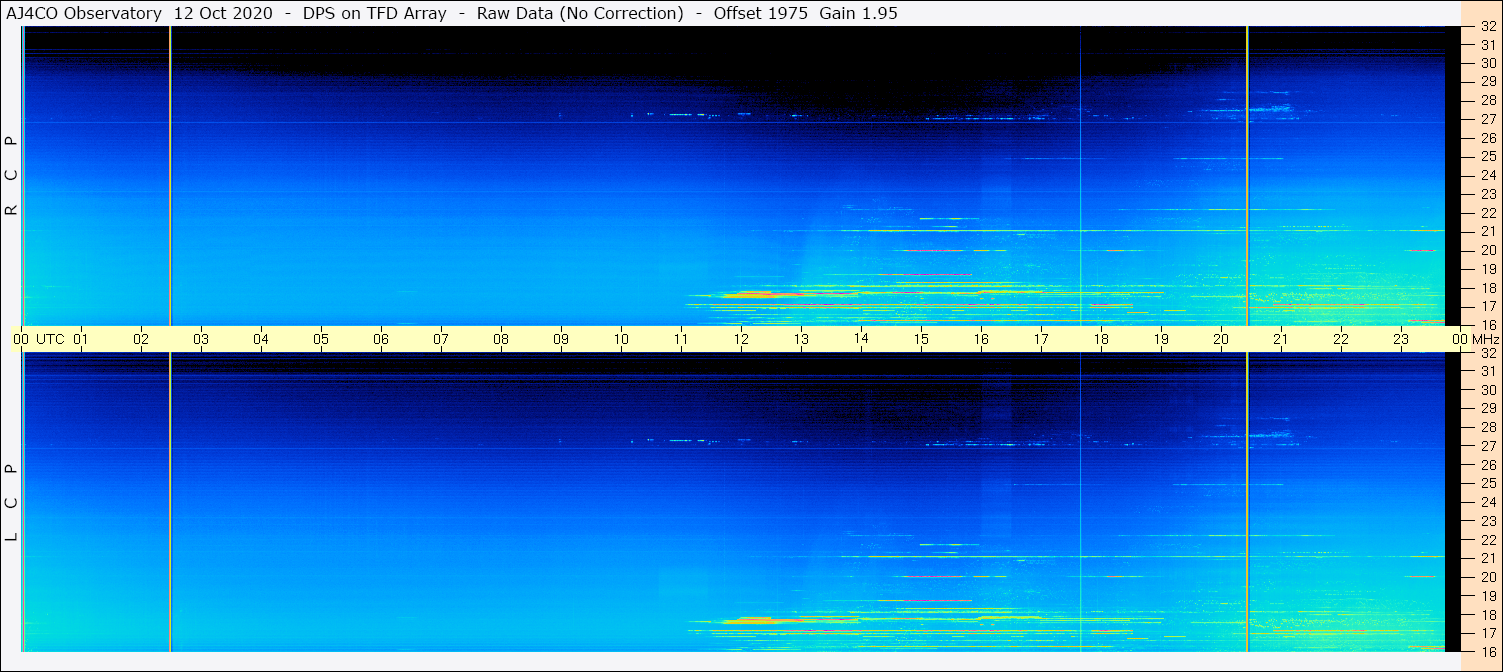
Task: Select the 03 hour label on time axis
Action: [x=201, y=339]
